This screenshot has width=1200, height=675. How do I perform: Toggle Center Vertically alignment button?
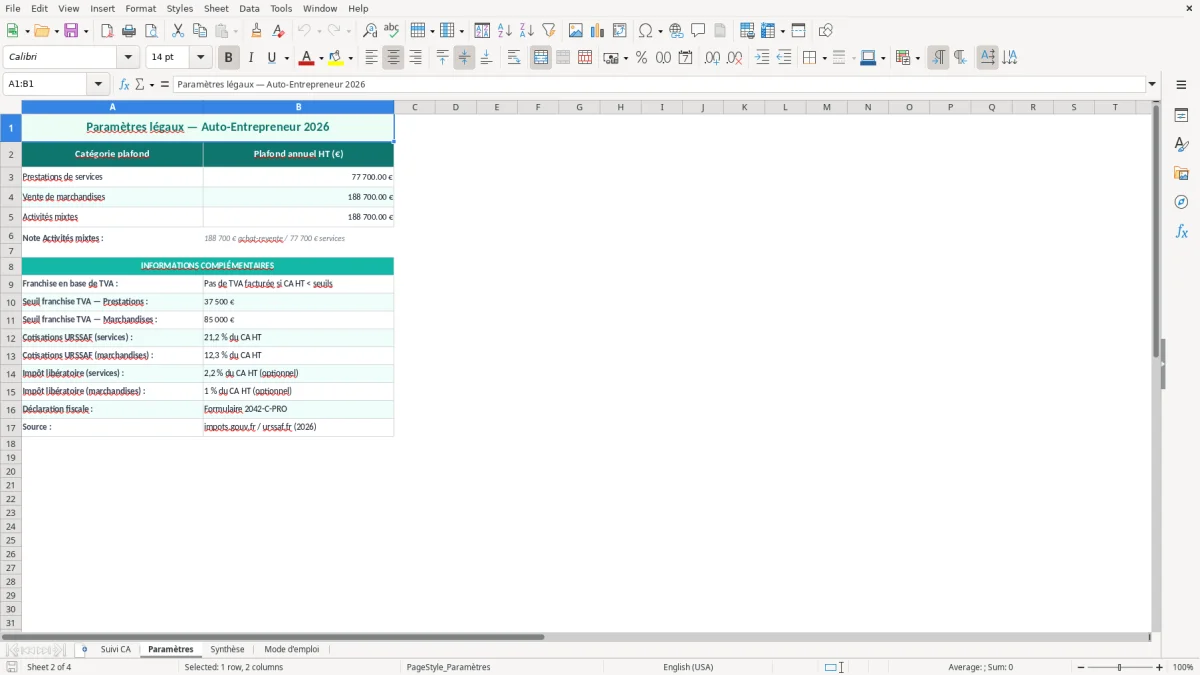tap(464, 58)
